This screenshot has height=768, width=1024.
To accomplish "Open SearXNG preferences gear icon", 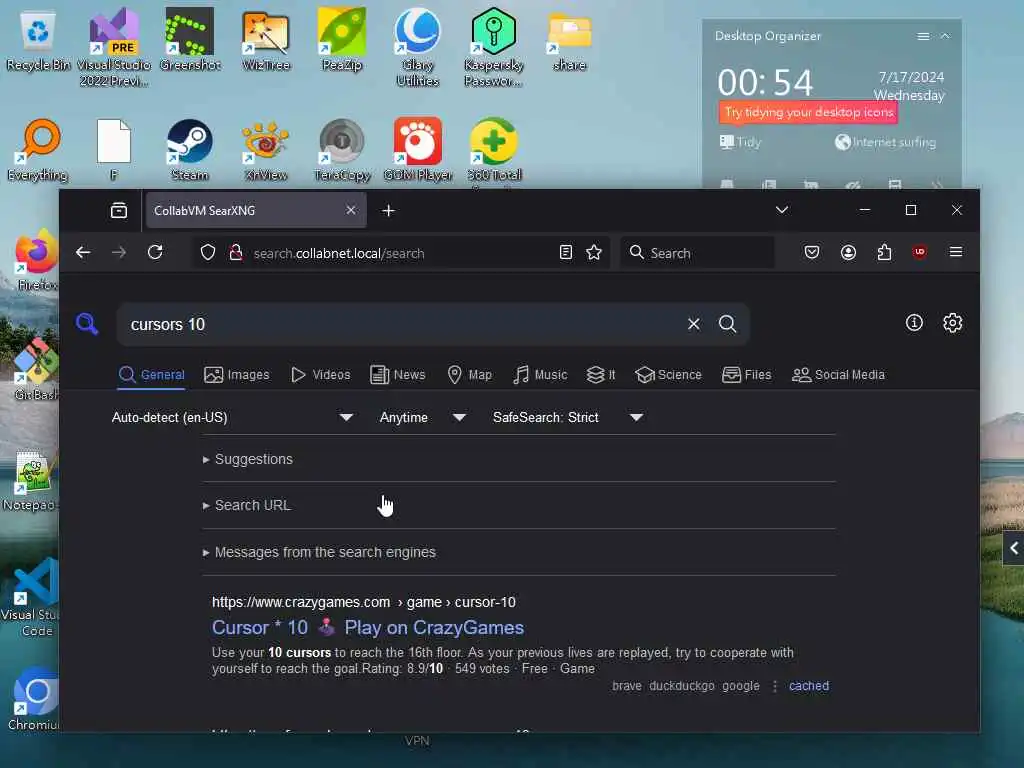I will [x=952, y=323].
